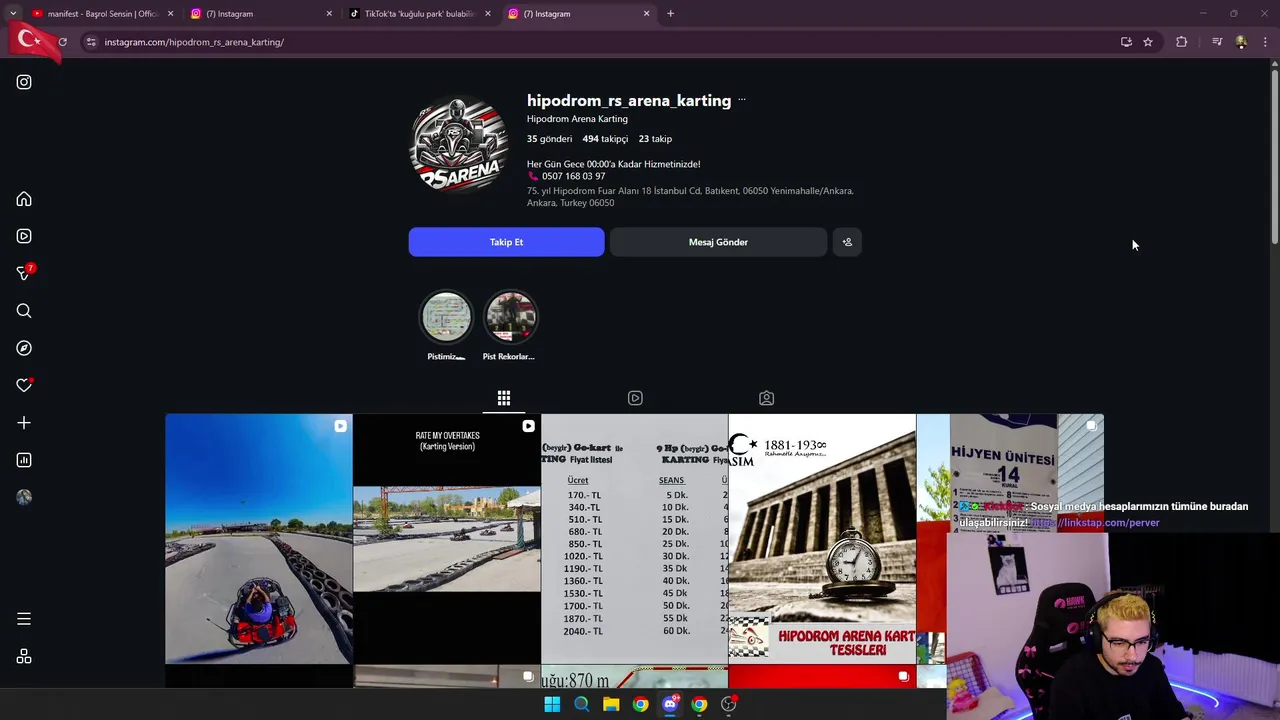The height and width of the screenshot is (720, 1280).
Task: Open the Windows Start menu
Action: (552, 704)
